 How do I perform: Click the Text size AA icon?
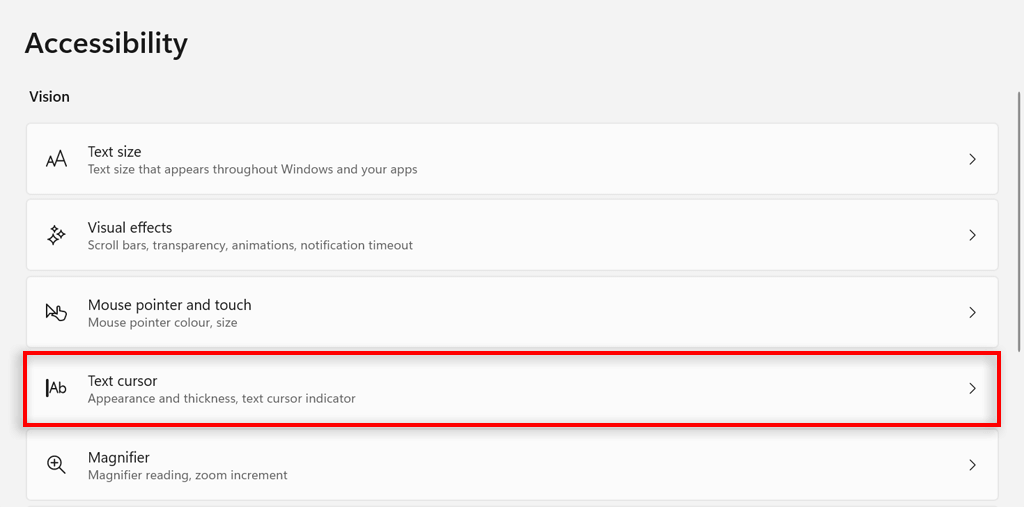click(x=56, y=159)
